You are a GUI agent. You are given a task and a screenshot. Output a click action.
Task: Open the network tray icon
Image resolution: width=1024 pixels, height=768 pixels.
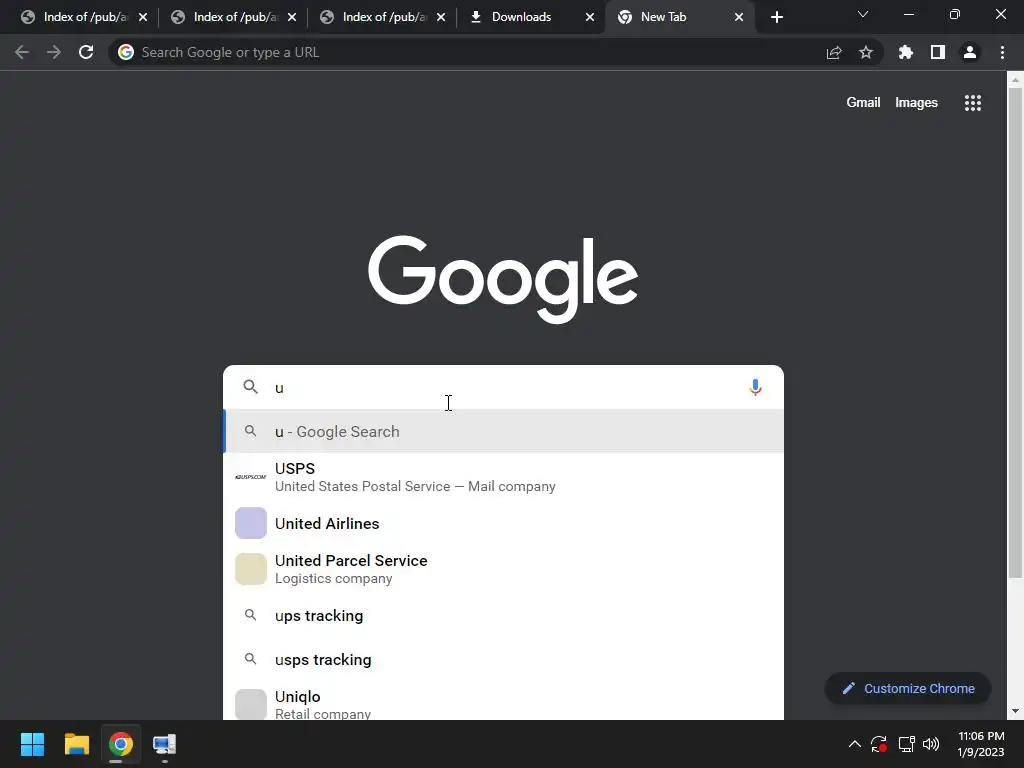point(906,744)
